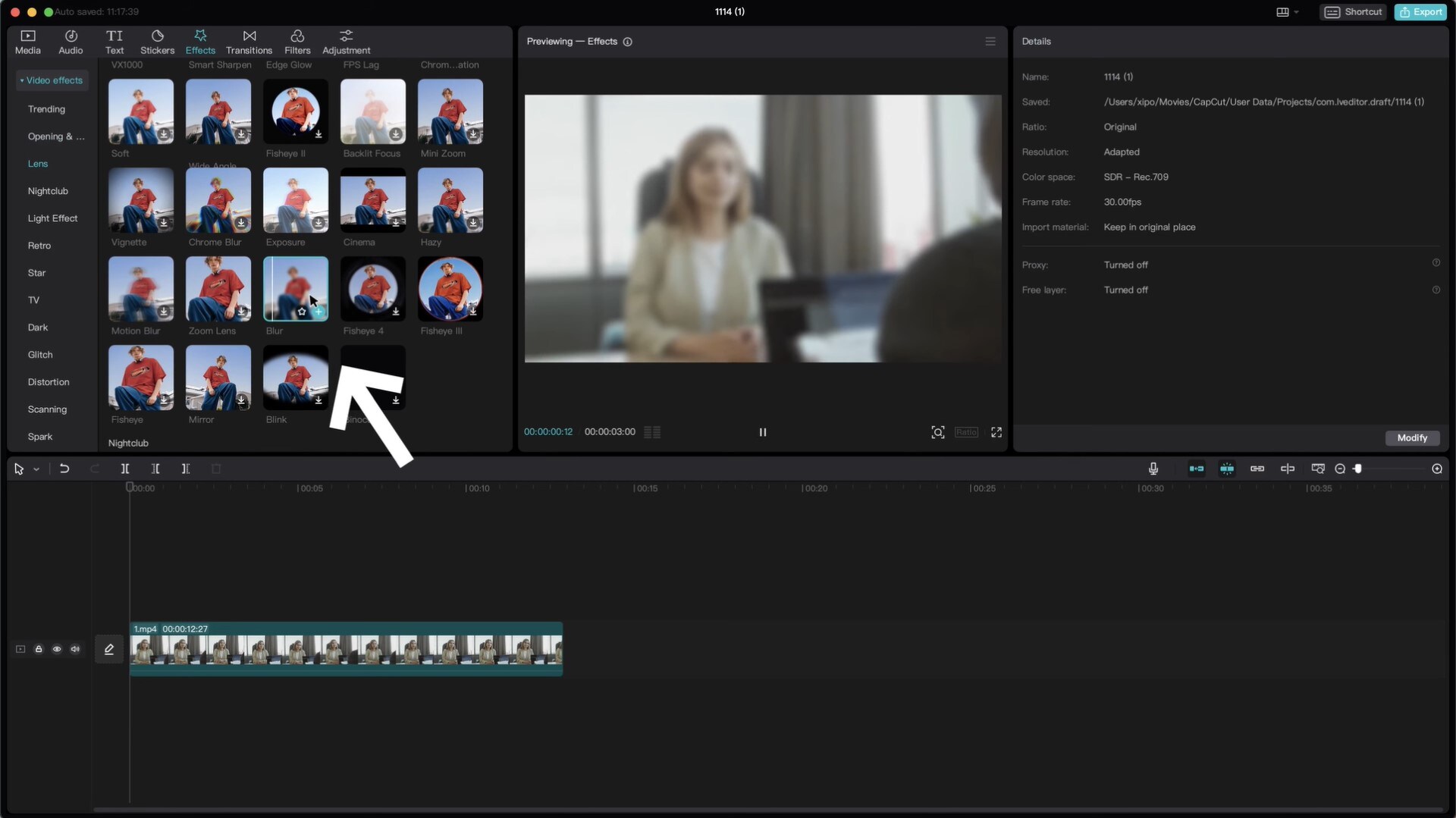
Task: Show Free layer help icon
Action: coord(1436,290)
